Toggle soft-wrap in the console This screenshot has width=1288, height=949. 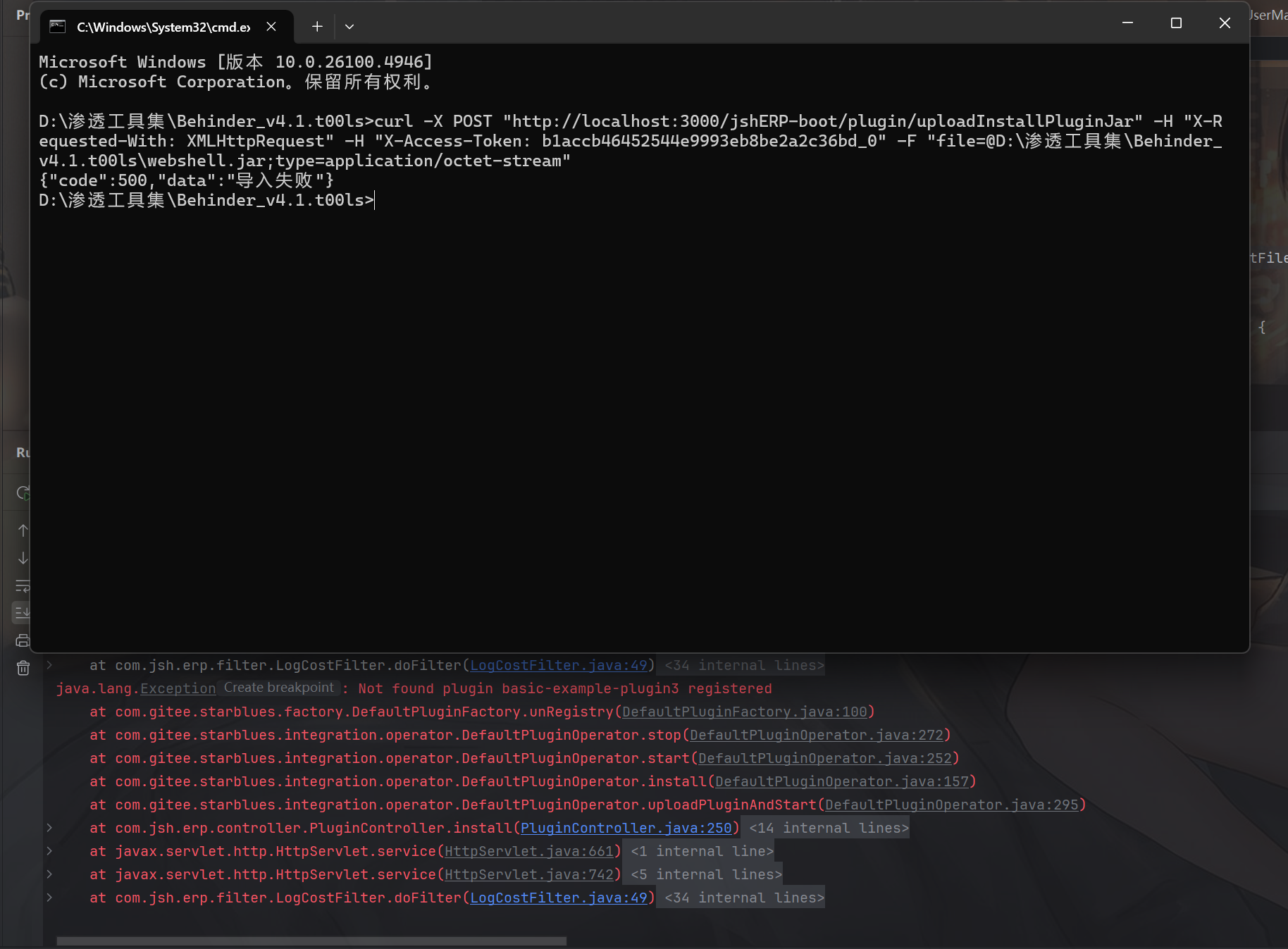coord(23,585)
